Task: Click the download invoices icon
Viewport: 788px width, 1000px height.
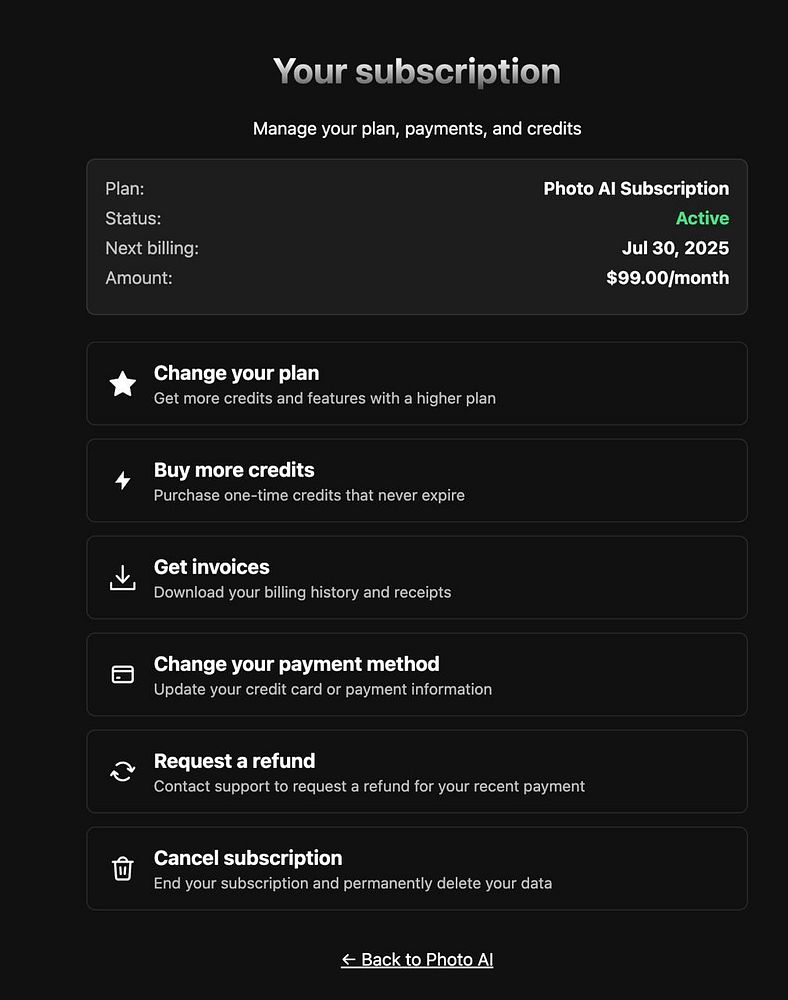Action: tap(122, 578)
